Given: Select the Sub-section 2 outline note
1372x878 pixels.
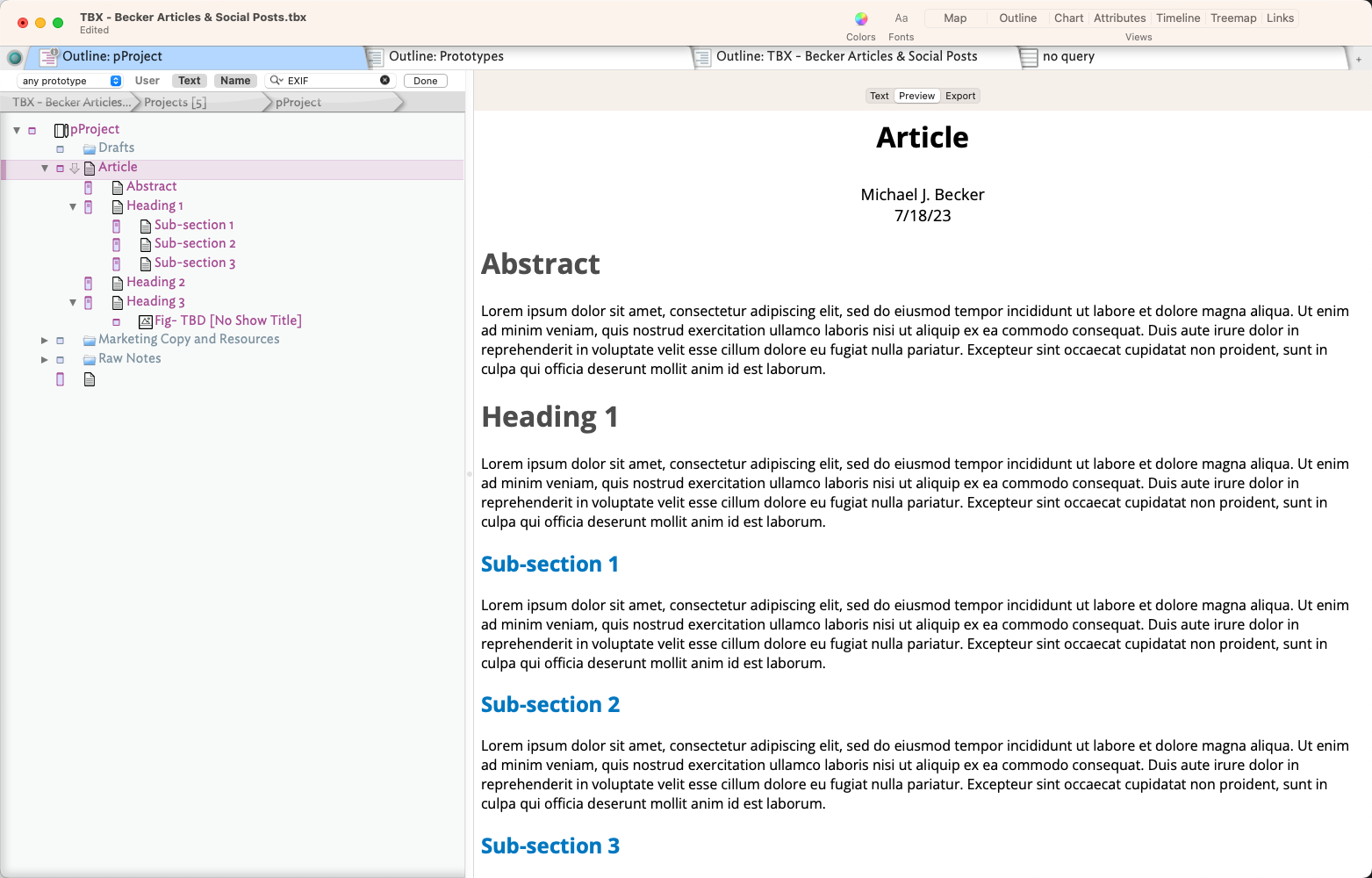Looking at the screenshot, I should tap(195, 244).
